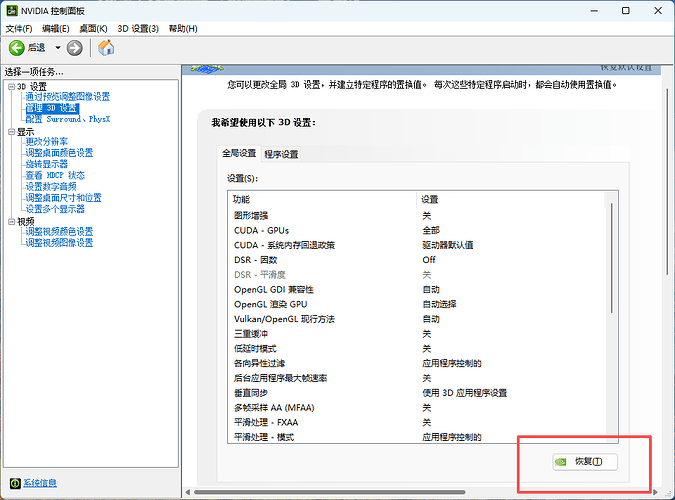Click the grey Forward arrow icon
Viewport: 675px width, 500px height.
click(x=74, y=48)
